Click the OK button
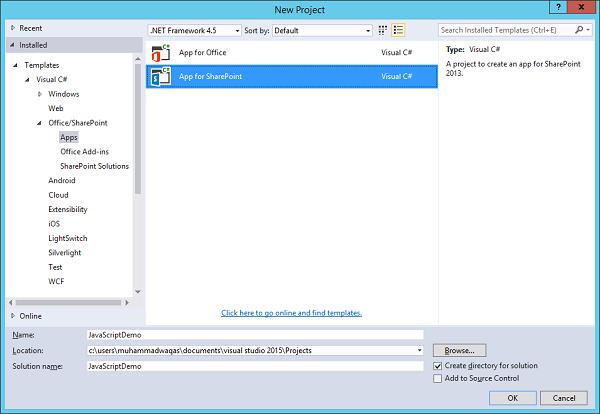 [x=513, y=398]
